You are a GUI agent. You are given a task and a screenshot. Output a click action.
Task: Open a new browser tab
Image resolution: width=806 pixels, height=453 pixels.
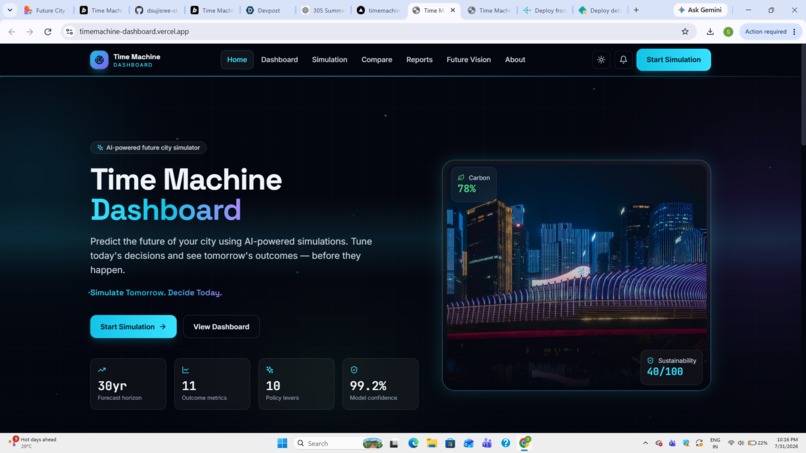pos(636,10)
